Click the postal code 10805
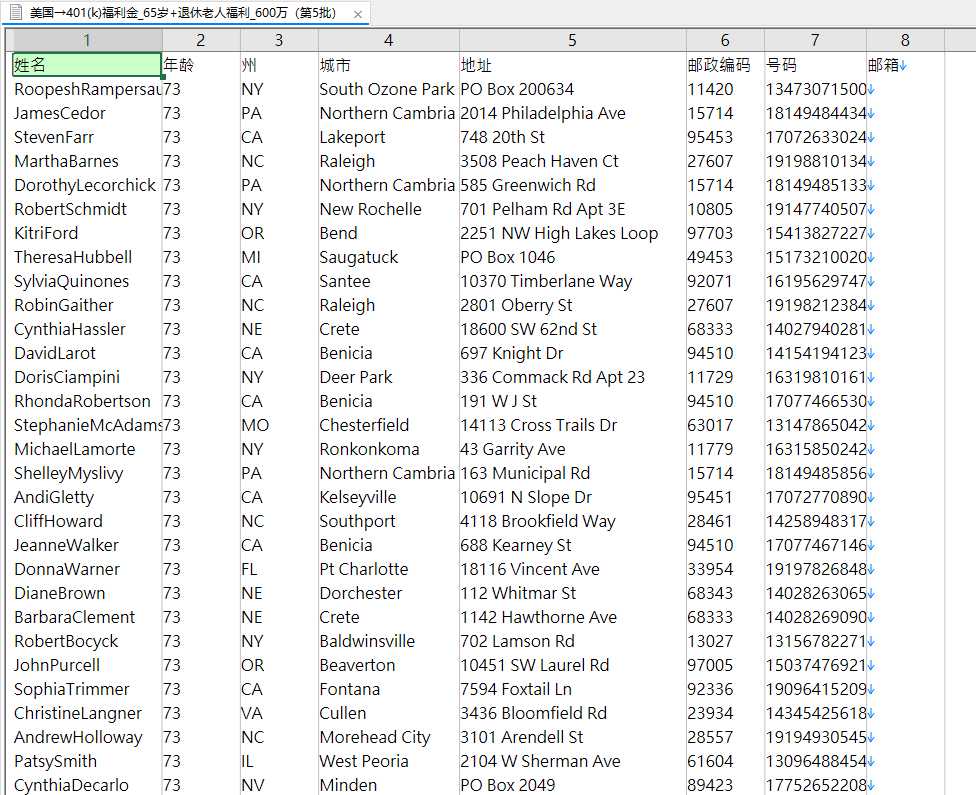Screen dimensions: 976x795 [710, 209]
